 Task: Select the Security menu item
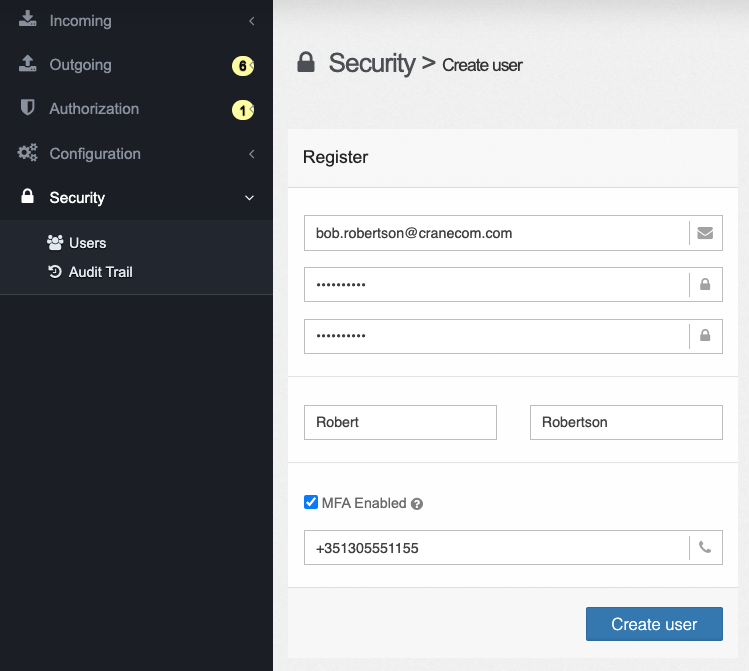click(x=136, y=197)
